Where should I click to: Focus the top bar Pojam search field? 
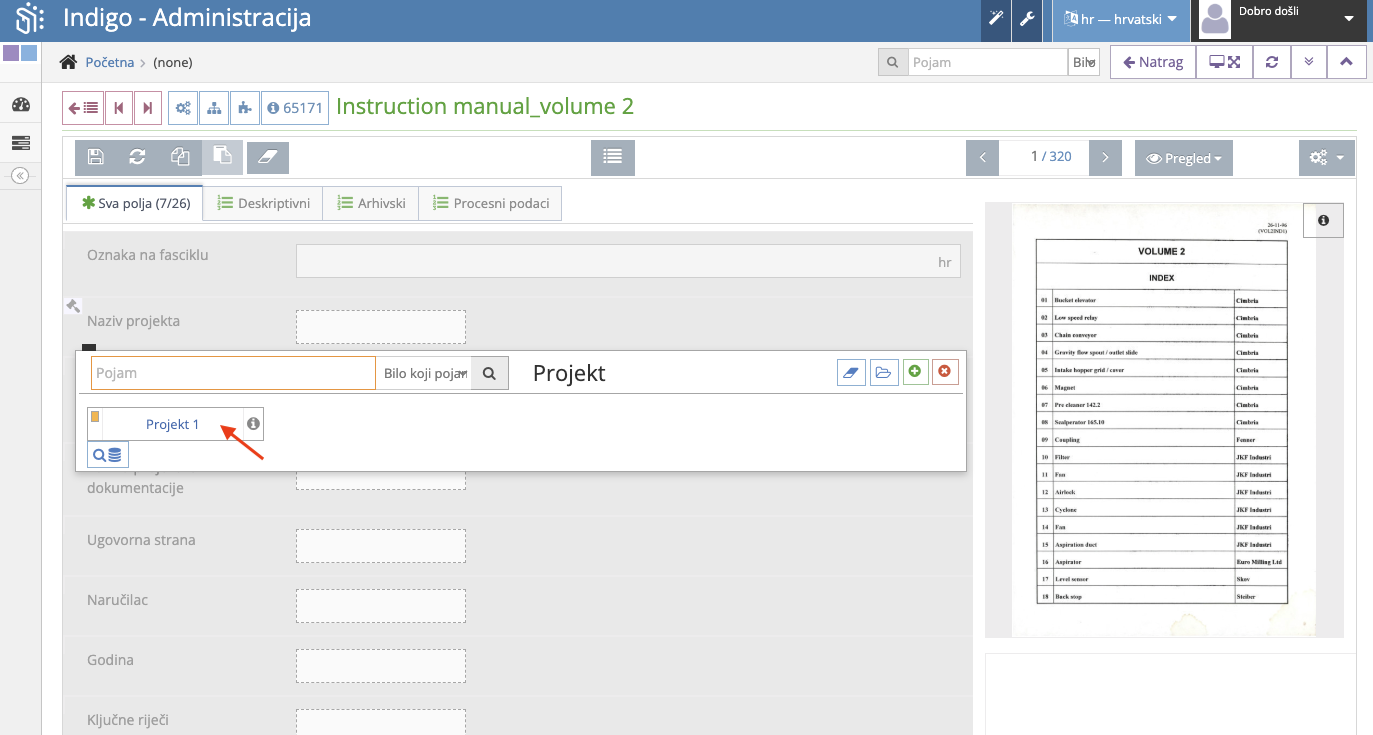[x=987, y=62]
